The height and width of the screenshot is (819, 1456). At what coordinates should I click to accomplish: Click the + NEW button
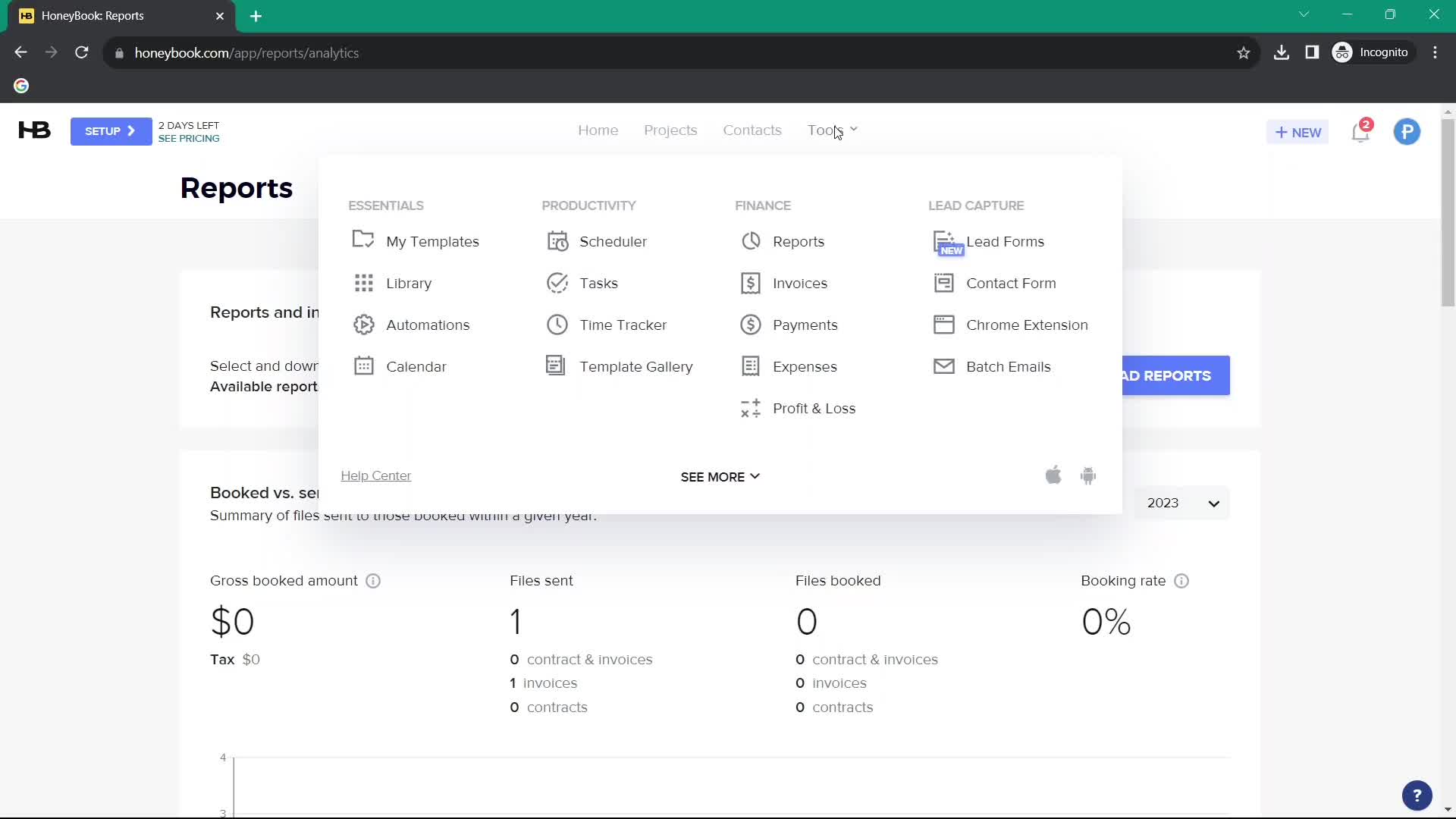coord(1298,132)
